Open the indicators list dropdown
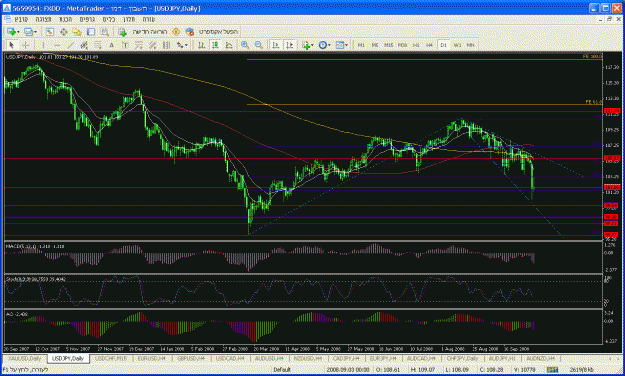625x376 pixels. click(307, 45)
